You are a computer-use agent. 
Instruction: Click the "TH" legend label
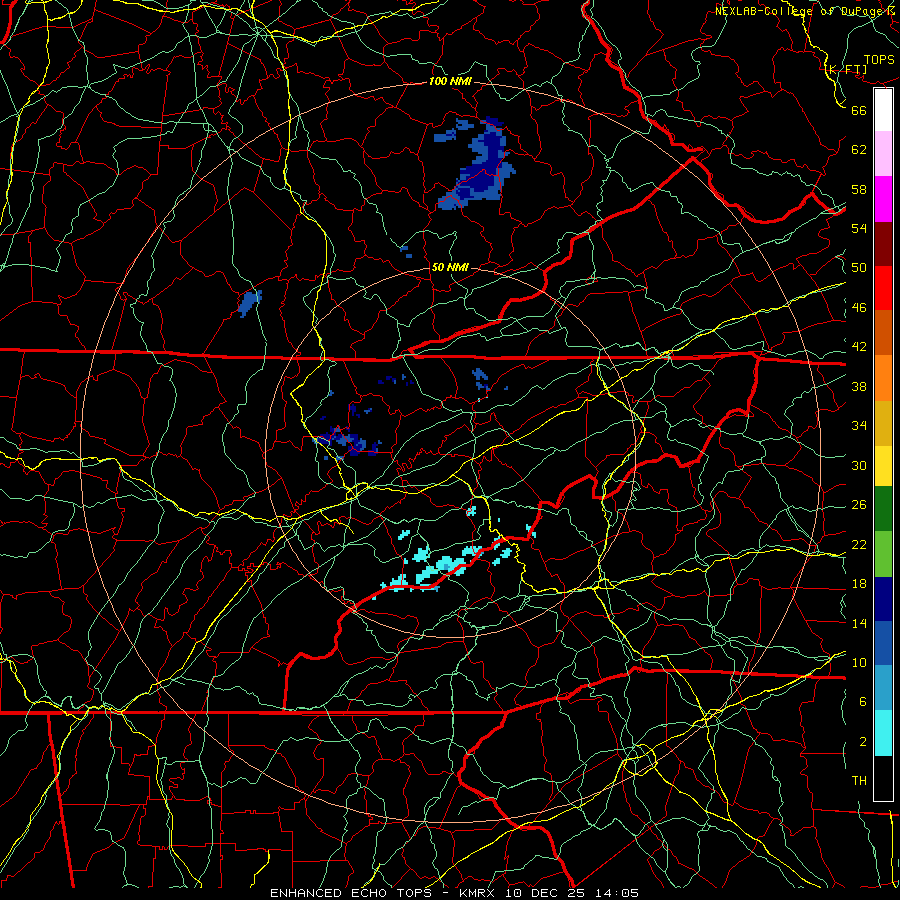click(859, 781)
